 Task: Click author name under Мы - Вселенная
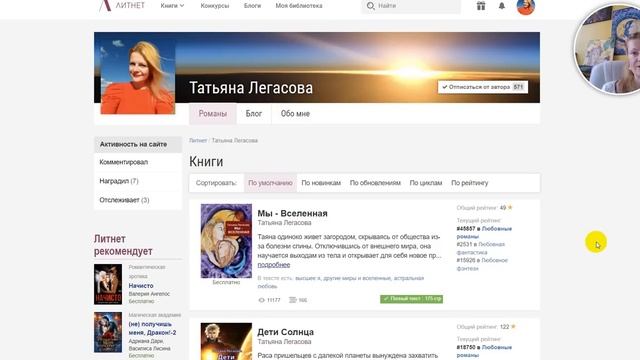tap(284, 223)
